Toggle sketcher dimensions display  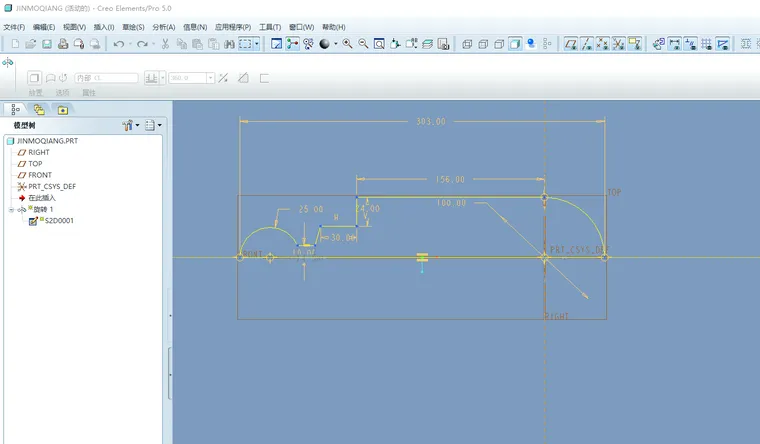click(675, 44)
